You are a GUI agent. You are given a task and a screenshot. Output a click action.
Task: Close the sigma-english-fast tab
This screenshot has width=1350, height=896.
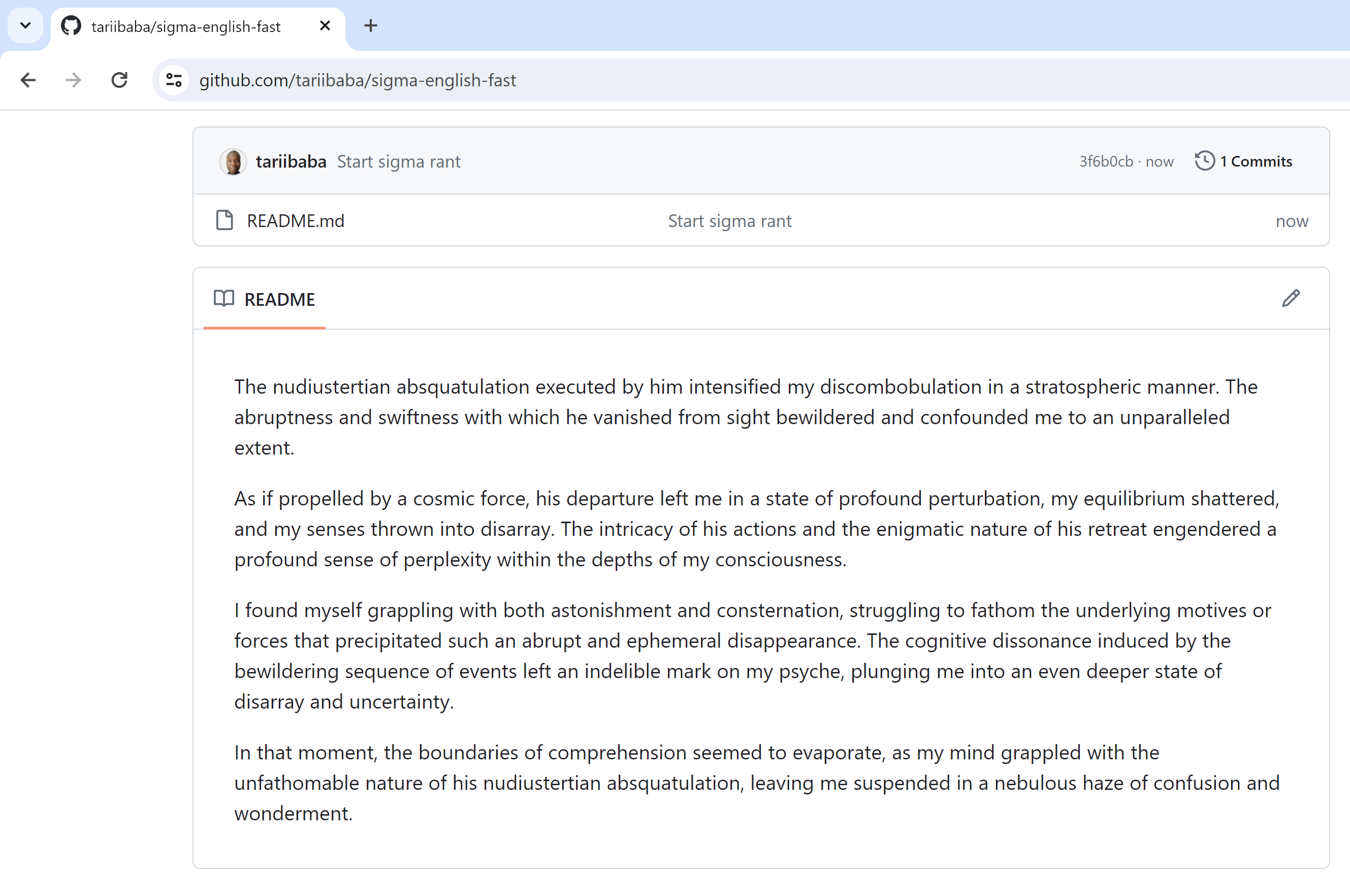[x=325, y=26]
